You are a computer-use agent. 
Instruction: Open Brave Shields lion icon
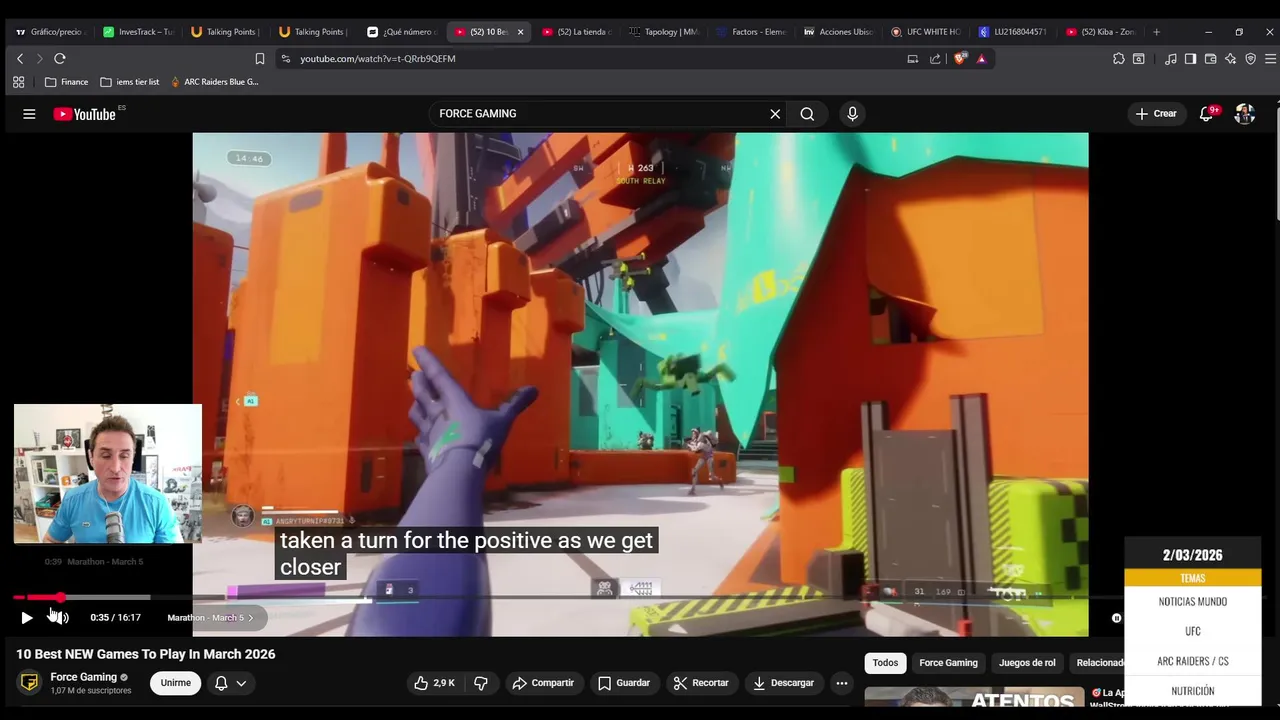tap(960, 59)
